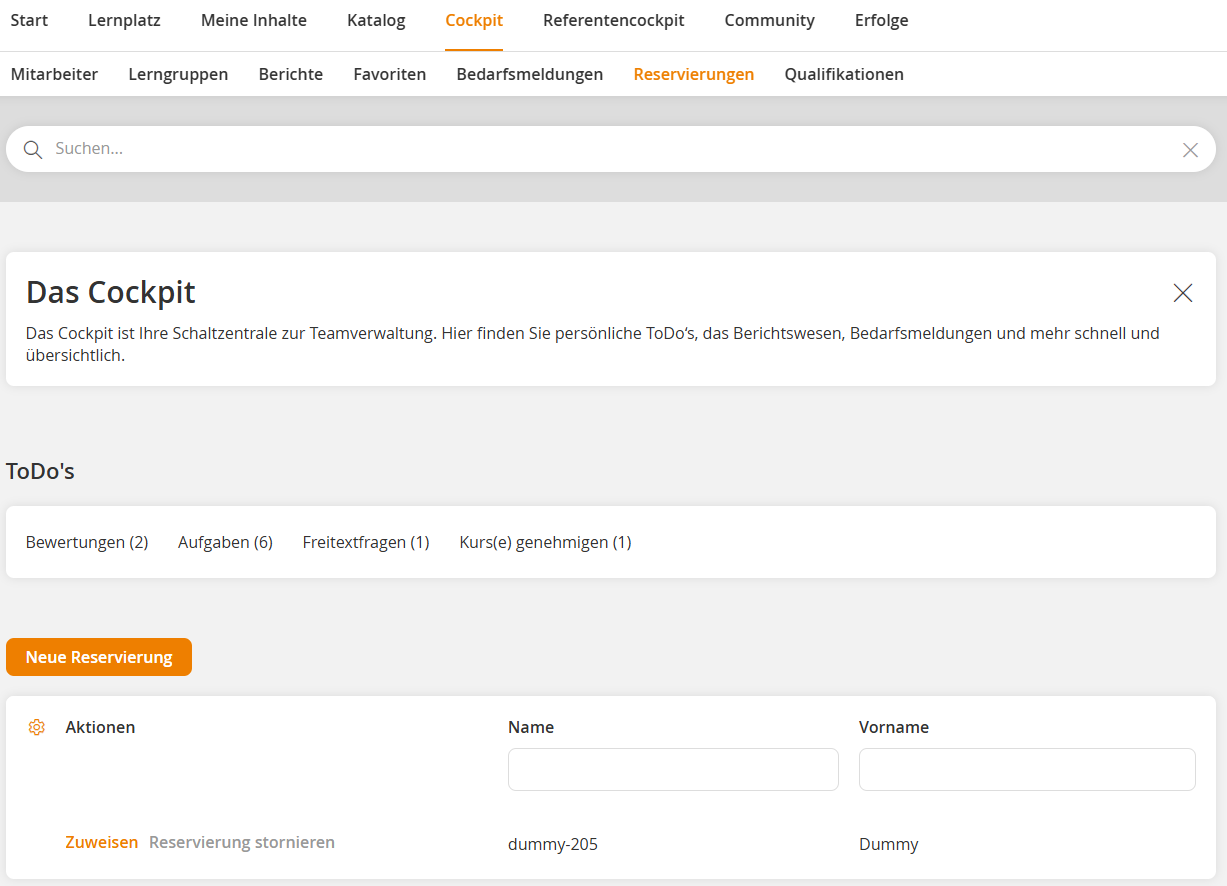
Task: Open the Bedarfsmeldungen tab
Action: point(530,74)
